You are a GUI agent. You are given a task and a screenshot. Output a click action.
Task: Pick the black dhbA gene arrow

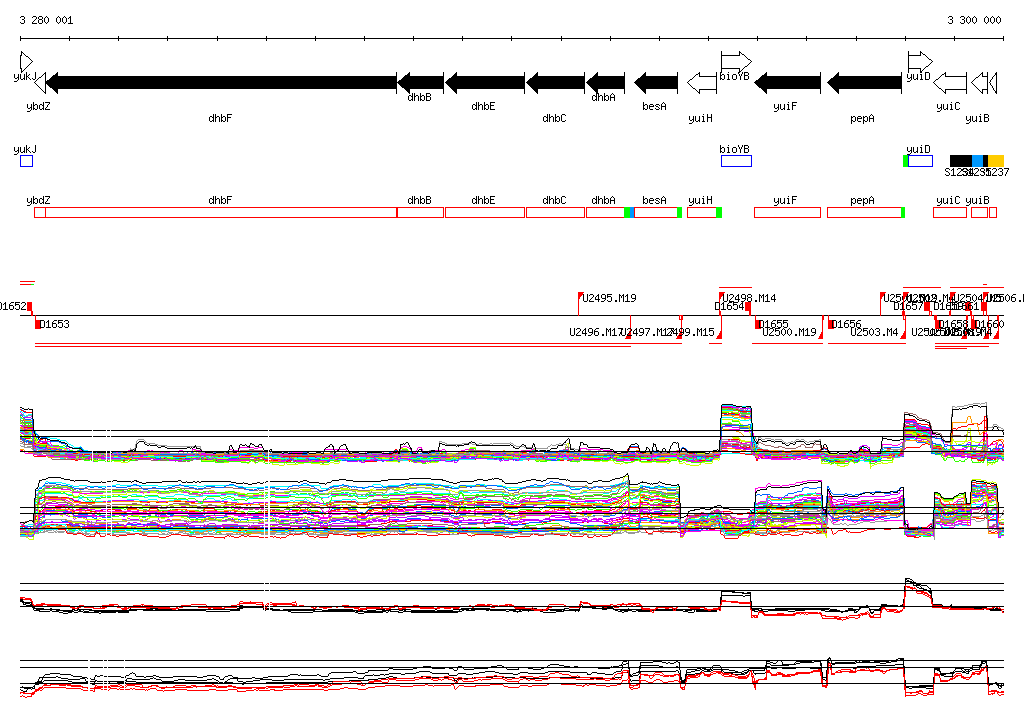(605, 83)
